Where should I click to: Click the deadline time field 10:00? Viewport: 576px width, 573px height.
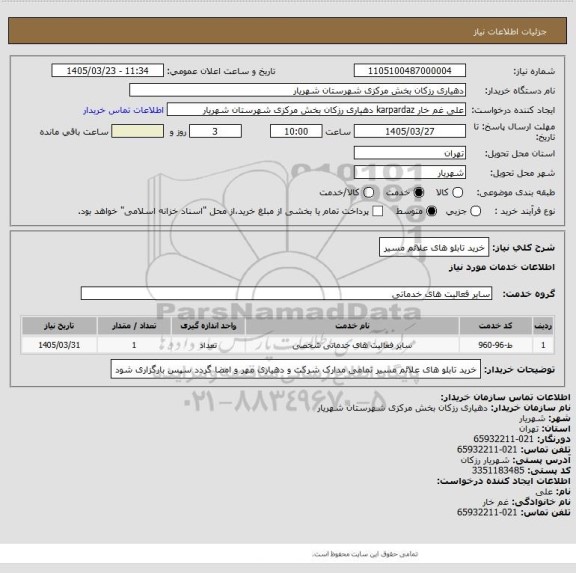pos(296,131)
